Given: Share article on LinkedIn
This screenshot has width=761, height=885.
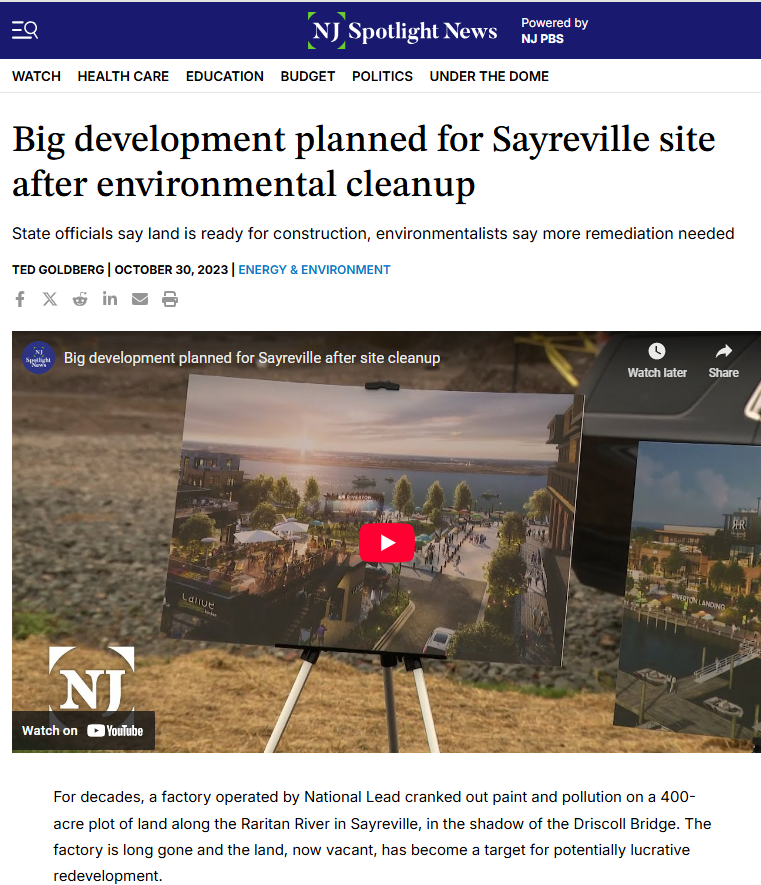Looking at the screenshot, I should pyautogui.click(x=110, y=298).
